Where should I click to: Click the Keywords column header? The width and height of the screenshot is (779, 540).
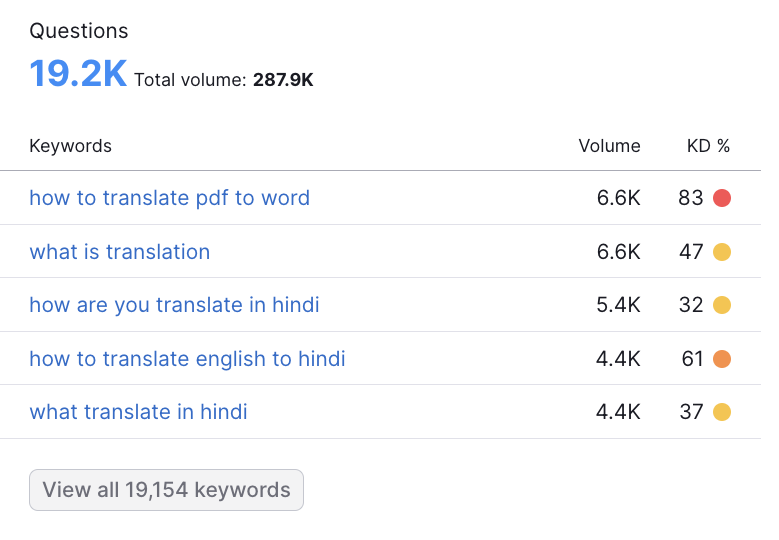(70, 146)
